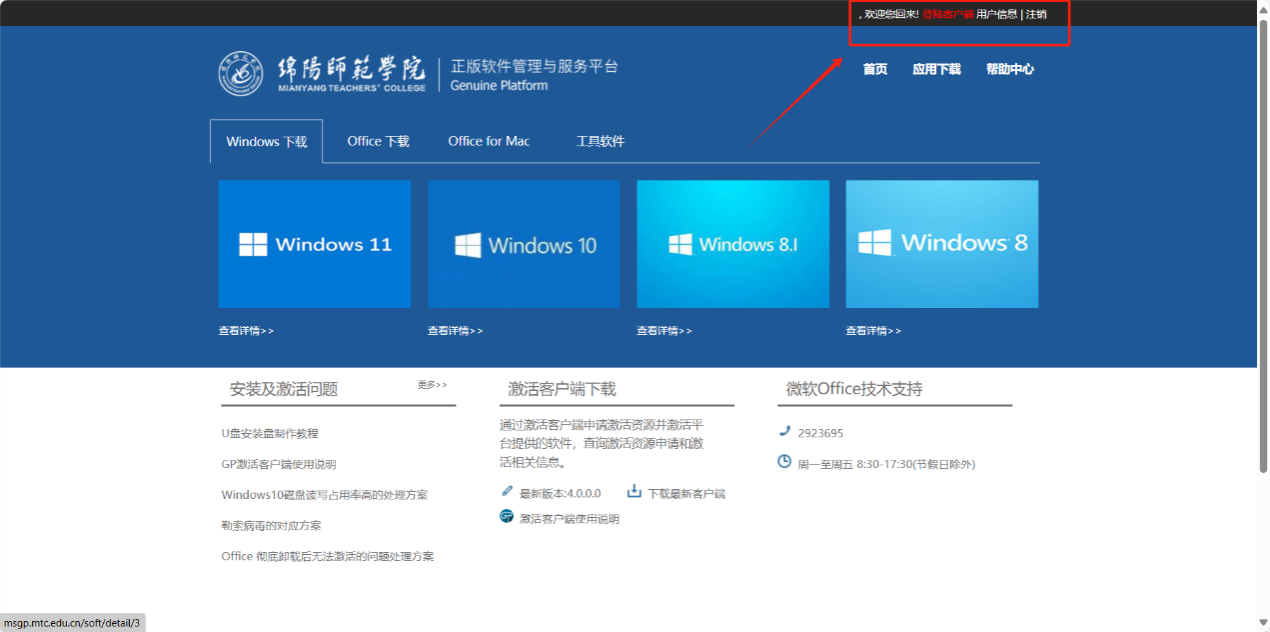Open the 帮助中心 navigation item
The image size is (1270, 632).
[1010, 69]
